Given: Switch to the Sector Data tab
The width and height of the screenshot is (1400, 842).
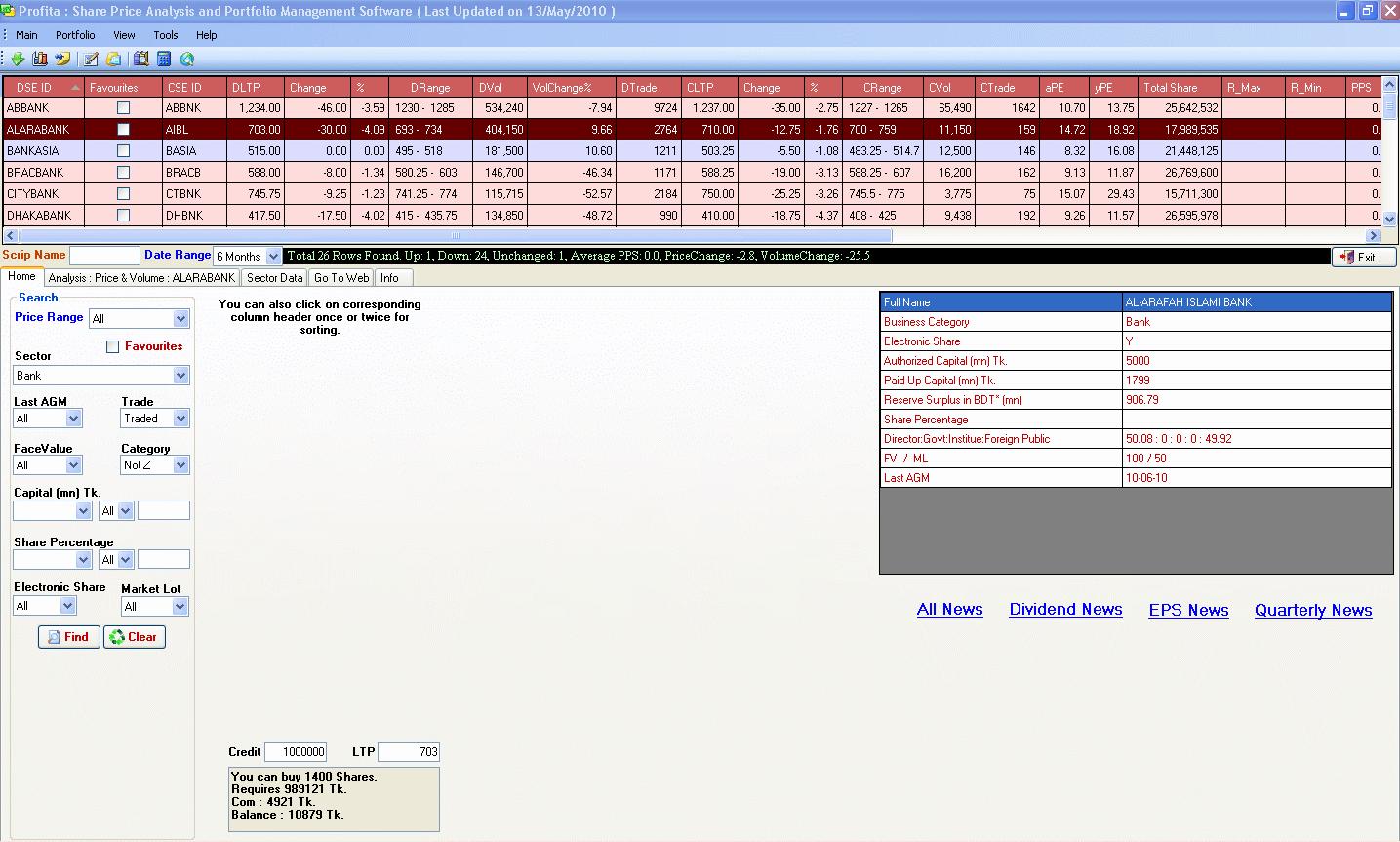Looking at the screenshot, I should [275, 278].
